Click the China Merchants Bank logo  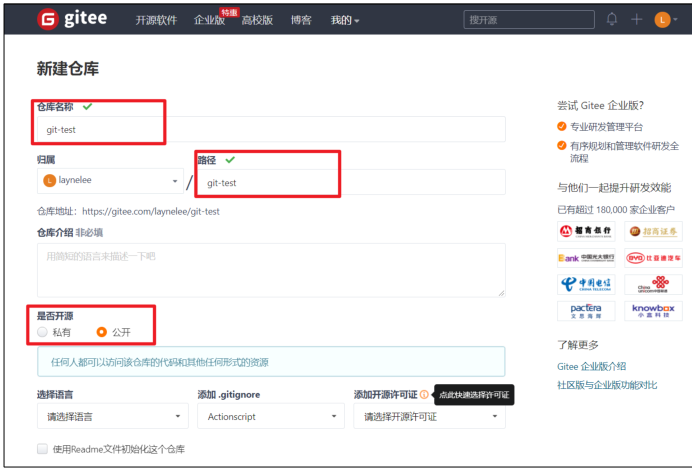(x=586, y=231)
